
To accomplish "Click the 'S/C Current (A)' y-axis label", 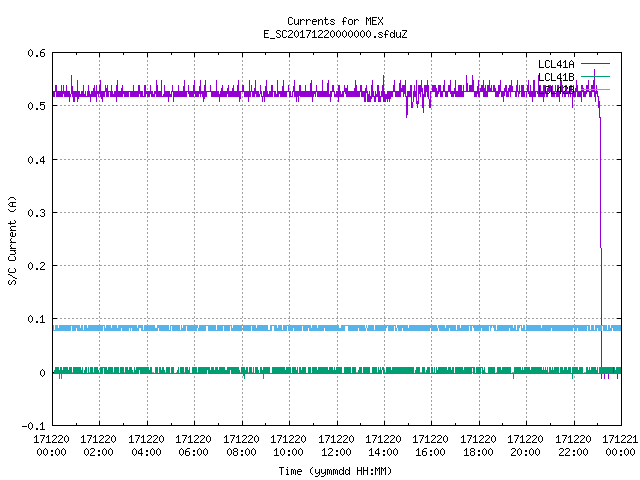I will click(13, 241).
